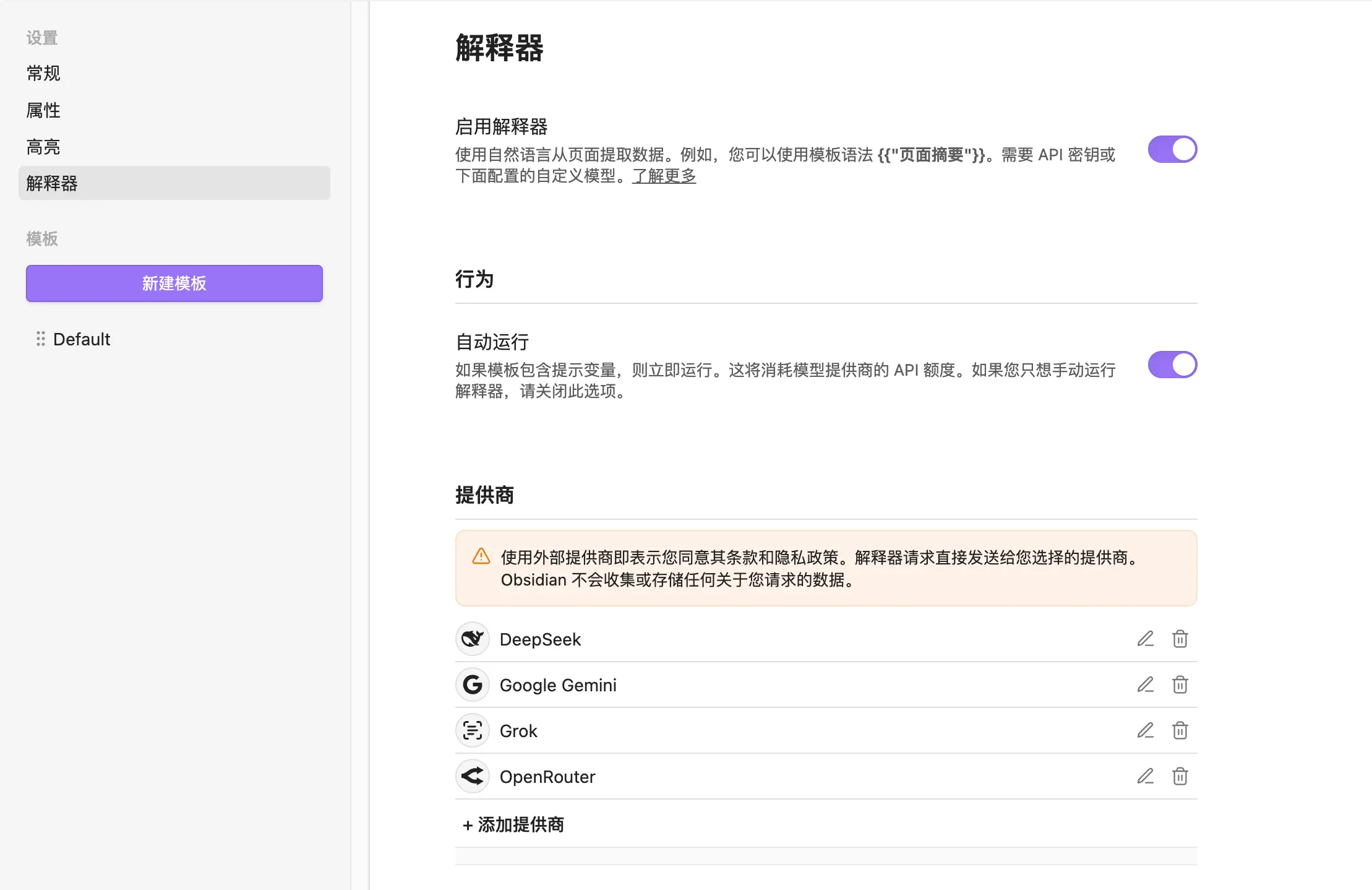The width and height of the screenshot is (1372, 890).
Task: Disable the 自动运行 toggle
Action: [x=1172, y=365]
